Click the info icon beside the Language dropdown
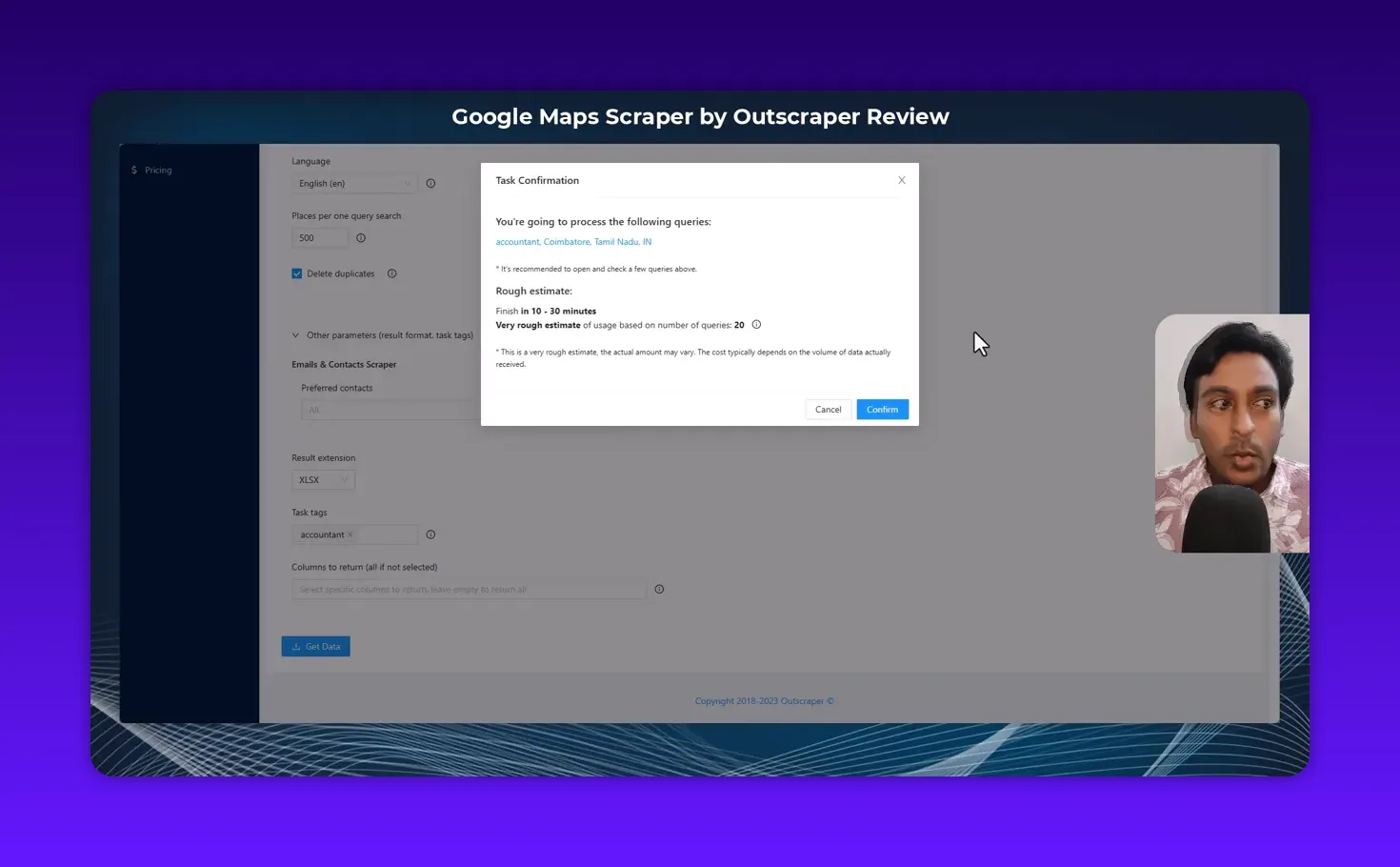1400x867 pixels. (x=430, y=183)
